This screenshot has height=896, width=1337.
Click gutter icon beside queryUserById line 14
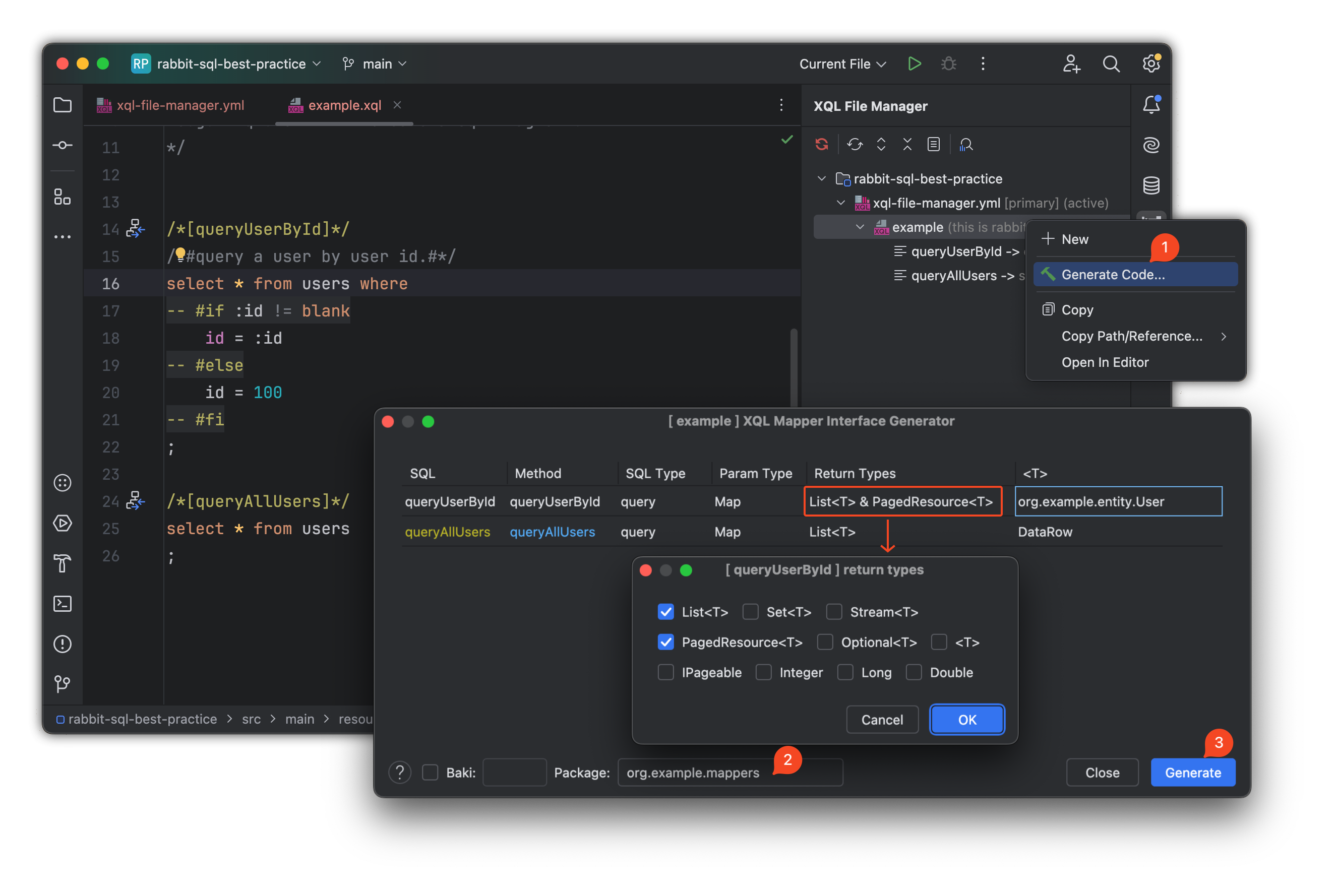[135, 229]
